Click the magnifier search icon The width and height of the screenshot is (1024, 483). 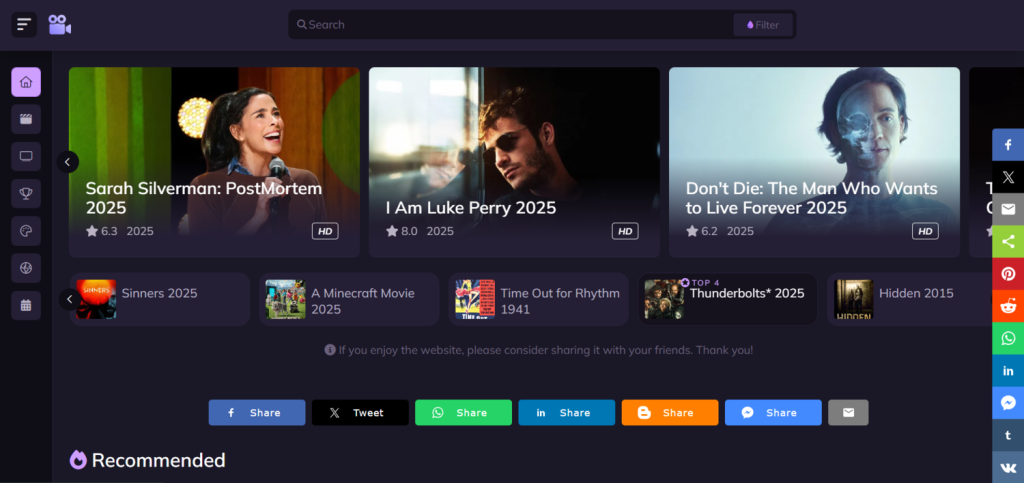coord(302,25)
